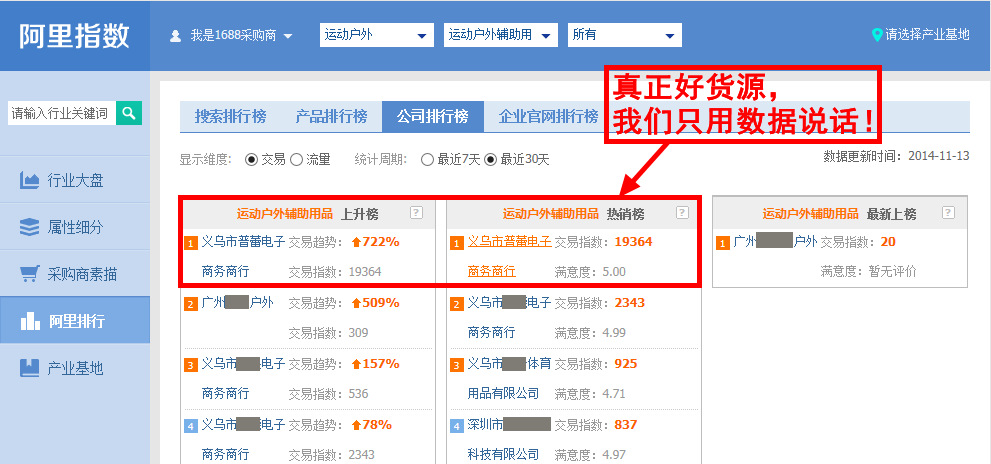Click rank 3 badge in the 上升榜 list
Image resolution: width=991 pixels, height=464 pixels.
tap(191, 365)
